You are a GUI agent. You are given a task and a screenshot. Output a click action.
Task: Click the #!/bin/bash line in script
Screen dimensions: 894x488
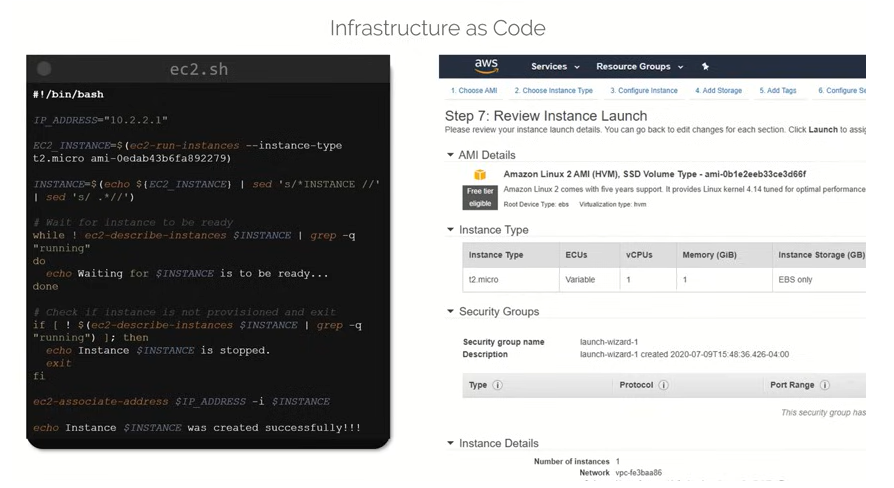tap(68, 95)
